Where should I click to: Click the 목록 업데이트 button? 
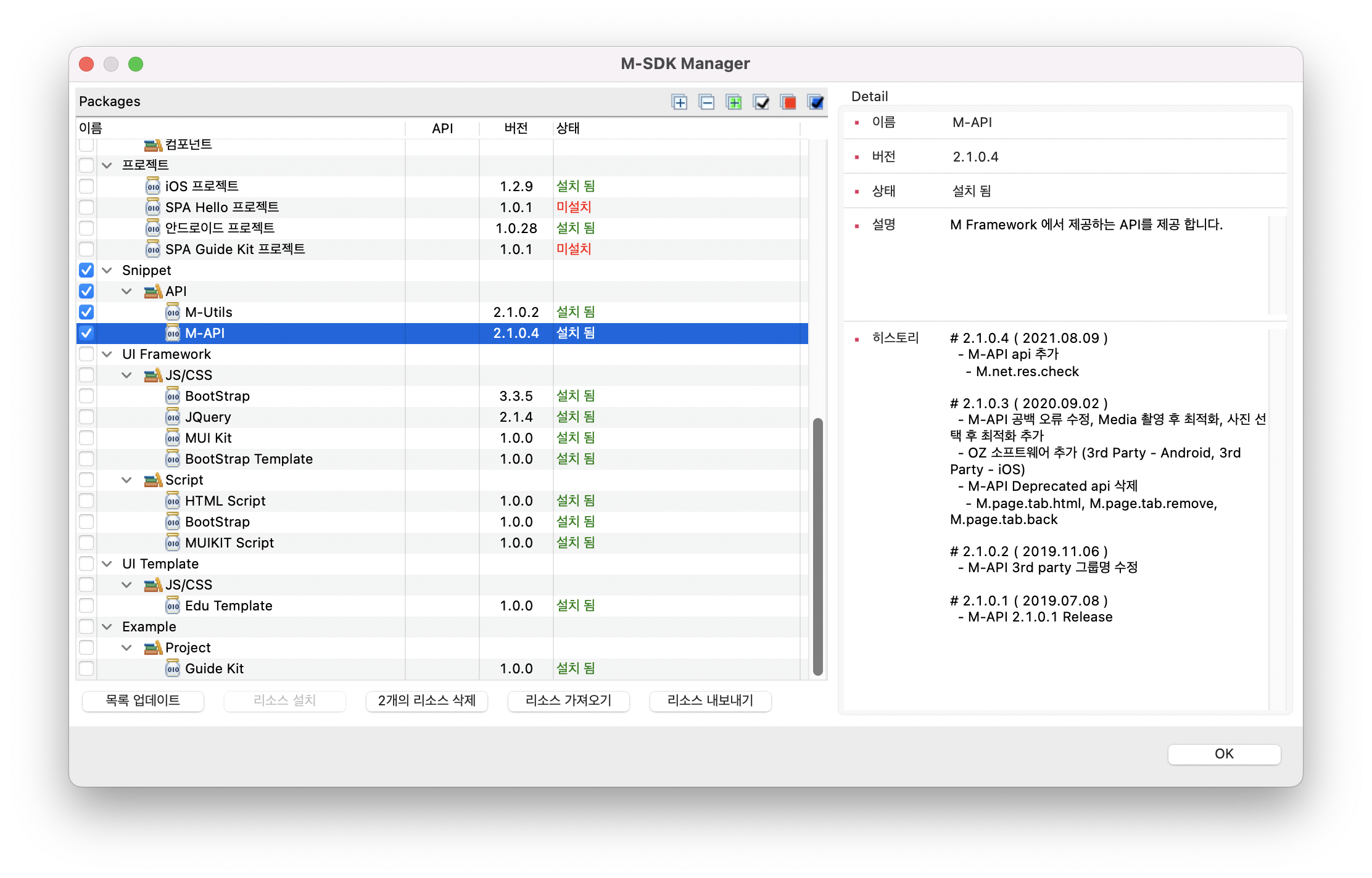click(143, 701)
